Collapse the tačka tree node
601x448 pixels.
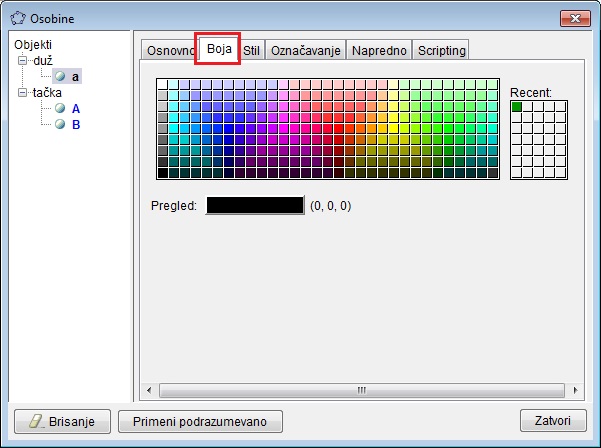click(x=23, y=92)
